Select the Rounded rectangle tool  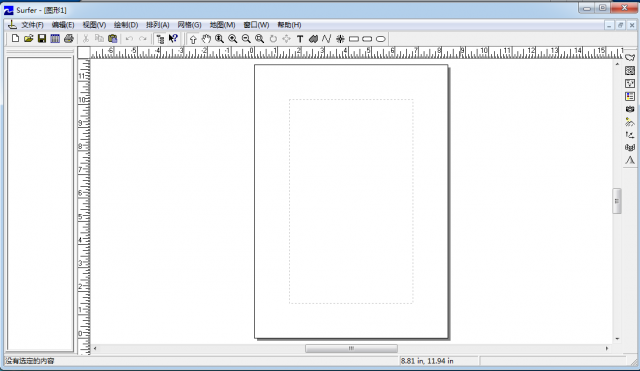tap(367, 39)
